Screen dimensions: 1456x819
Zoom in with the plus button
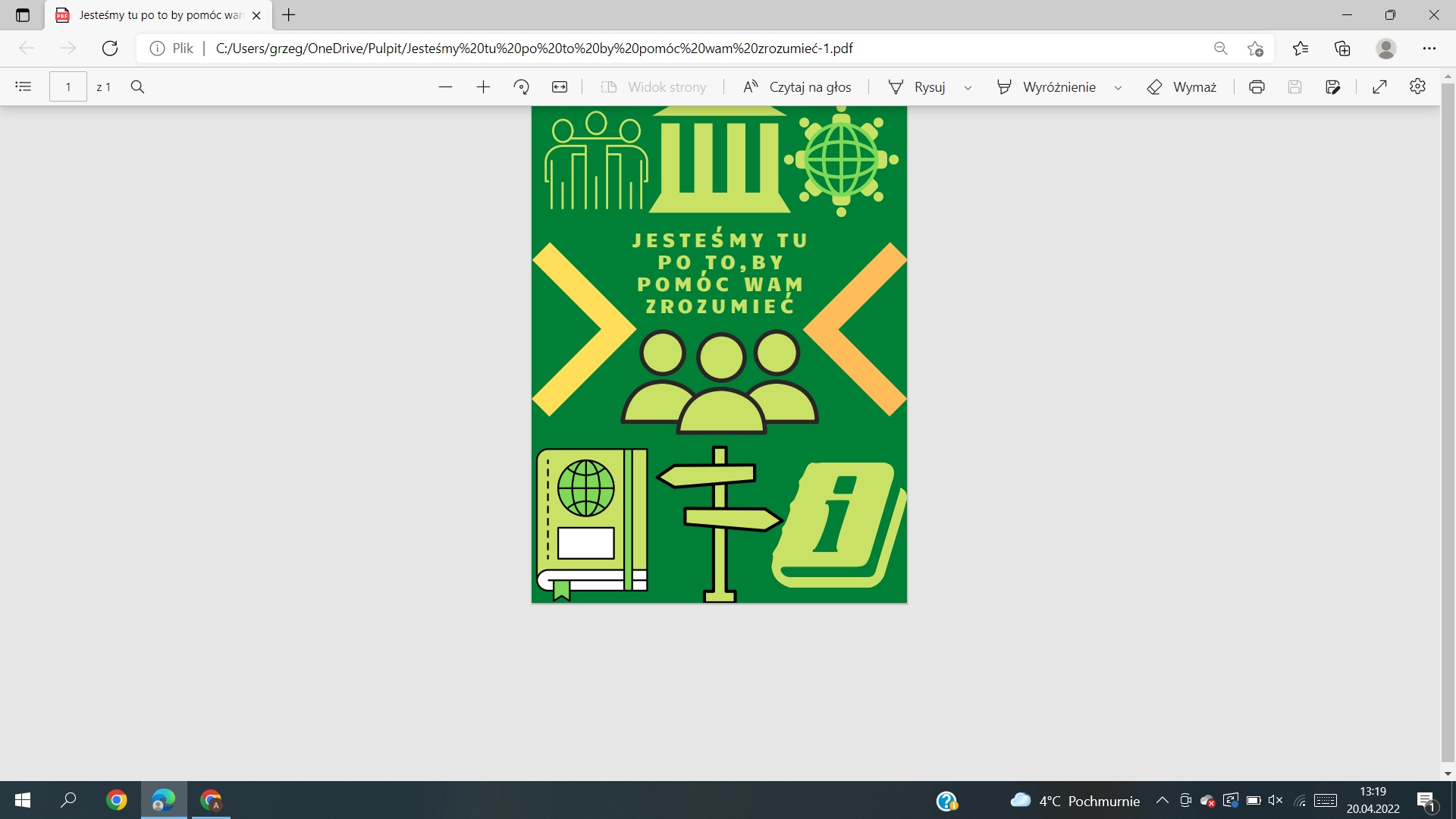tap(483, 86)
